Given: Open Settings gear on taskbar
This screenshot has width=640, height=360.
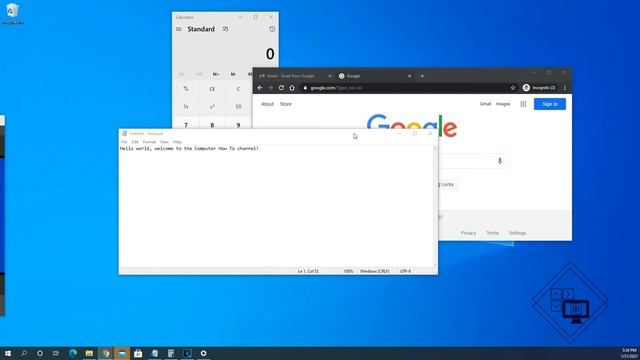Looking at the screenshot, I should coord(203,353).
